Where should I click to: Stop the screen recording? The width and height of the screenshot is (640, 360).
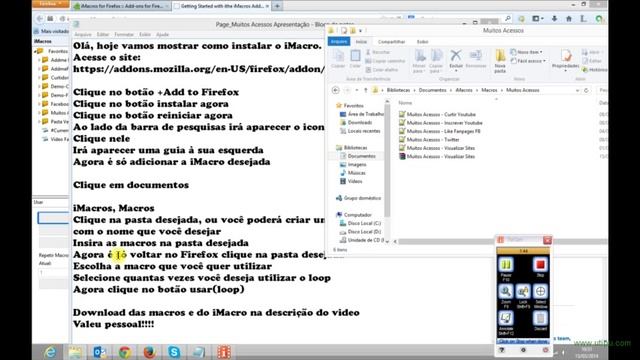[540, 265]
